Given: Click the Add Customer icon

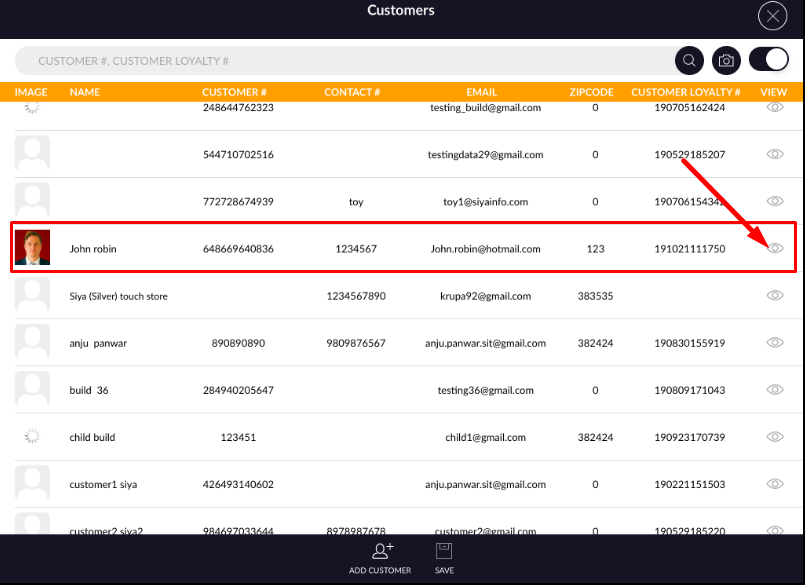Looking at the screenshot, I should tap(380, 551).
